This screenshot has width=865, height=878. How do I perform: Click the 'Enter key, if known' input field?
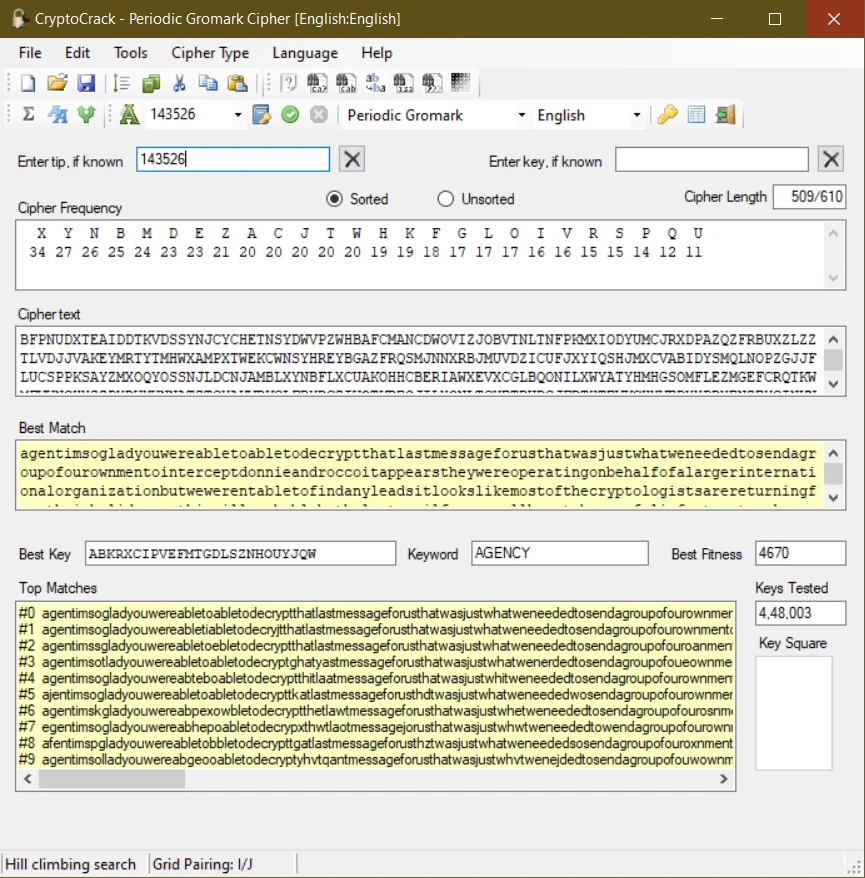click(712, 160)
